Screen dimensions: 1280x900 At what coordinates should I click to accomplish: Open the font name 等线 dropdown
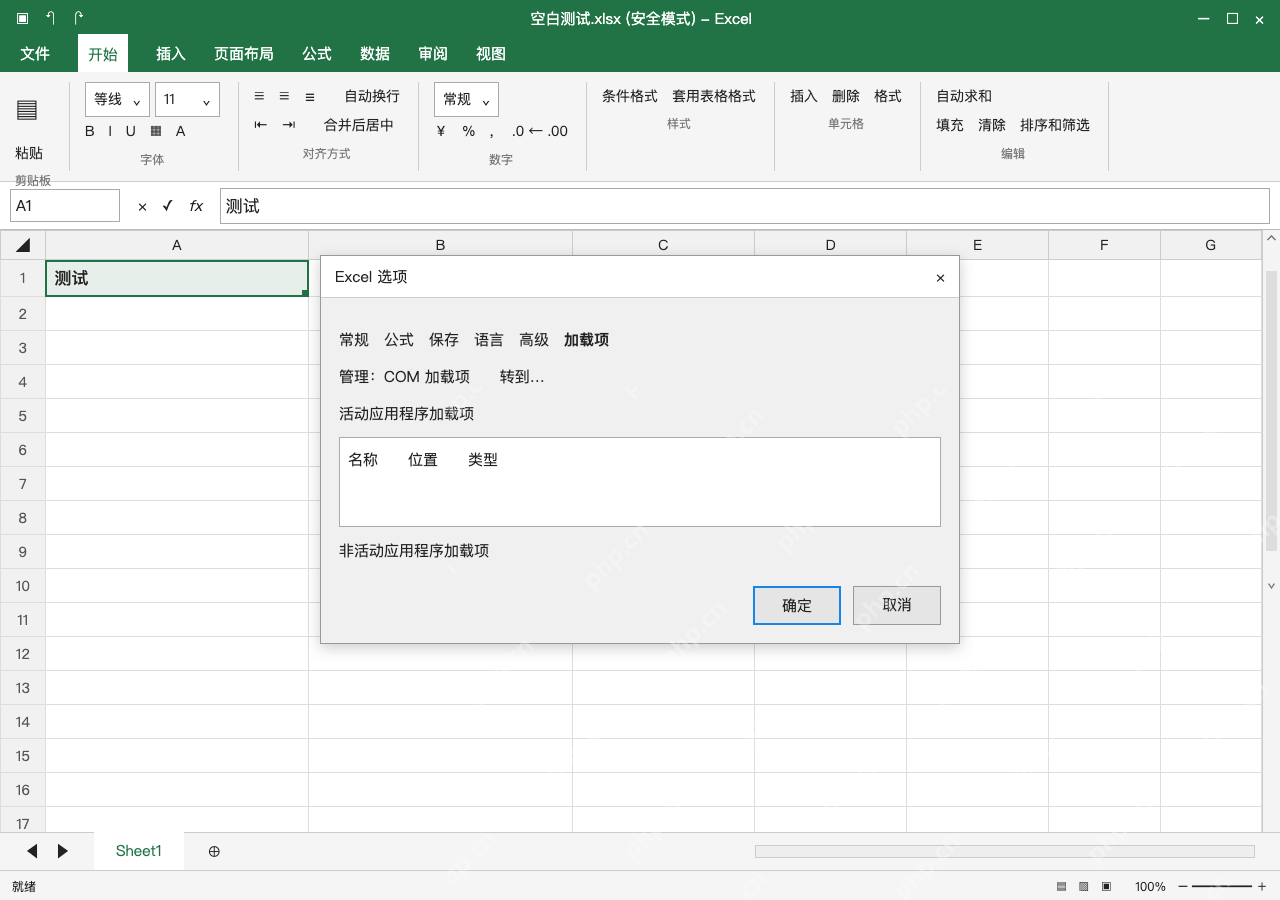(x=117, y=99)
